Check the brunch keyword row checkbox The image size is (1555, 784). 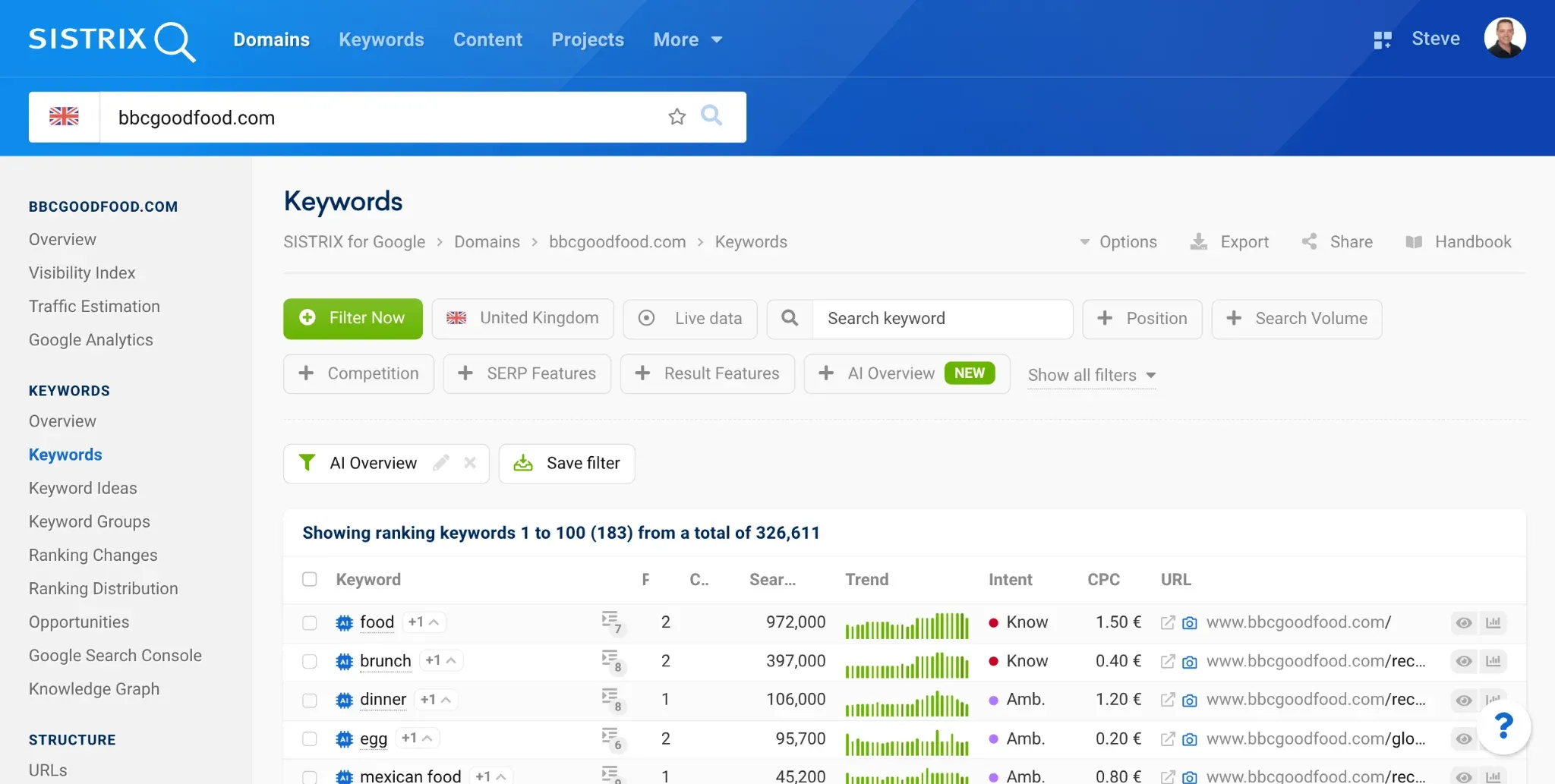[x=310, y=662]
